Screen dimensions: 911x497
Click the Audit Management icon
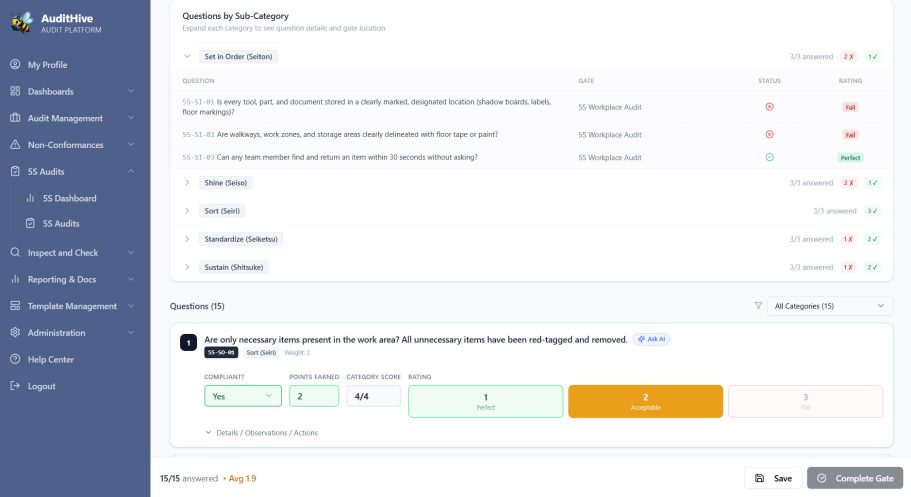15,118
